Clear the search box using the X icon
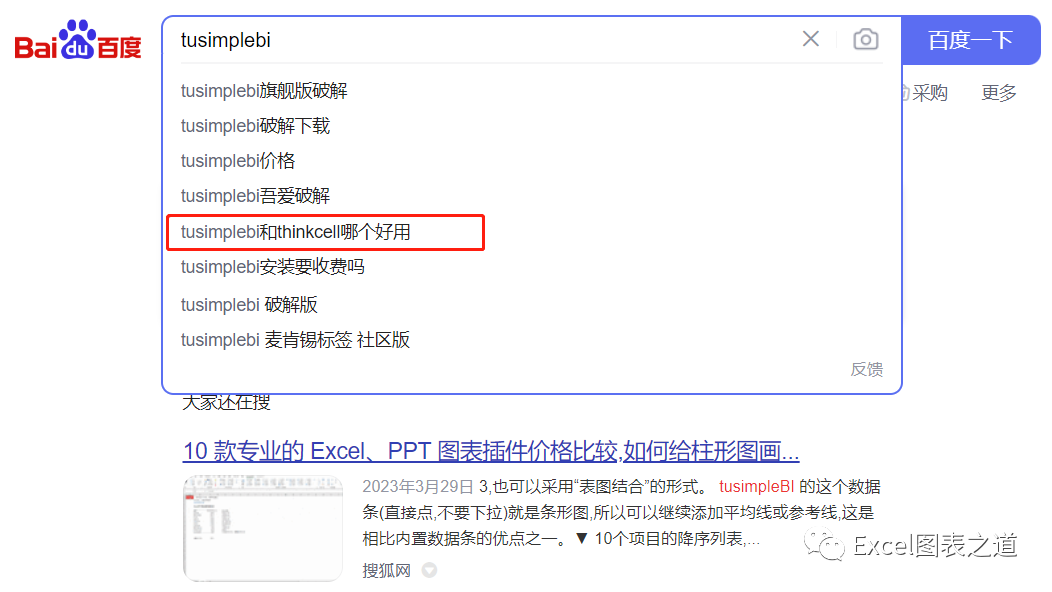 point(810,39)
